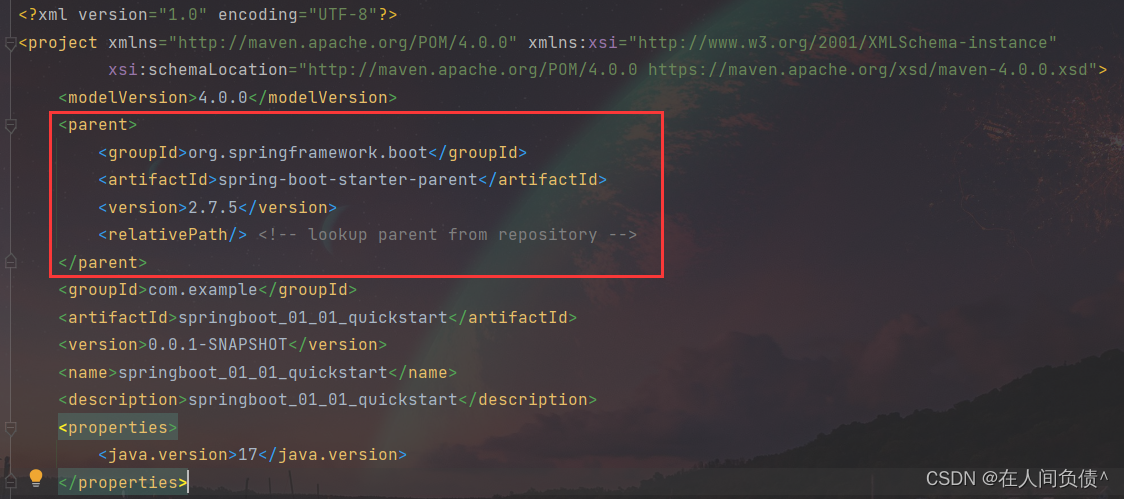Click the 0.0.1-SNAPSHOT version value
Image resolution: width=1124 pixels, height=499 pixels.
click(217, 344)
